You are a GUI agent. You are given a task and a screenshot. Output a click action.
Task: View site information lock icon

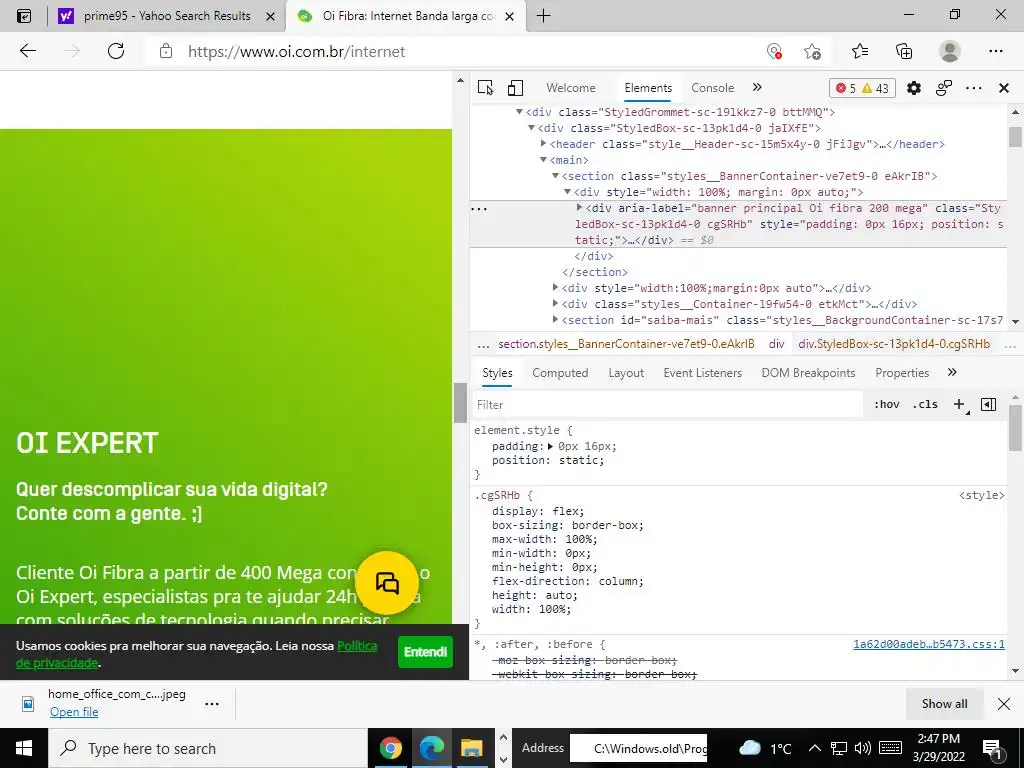coord(166,51)
